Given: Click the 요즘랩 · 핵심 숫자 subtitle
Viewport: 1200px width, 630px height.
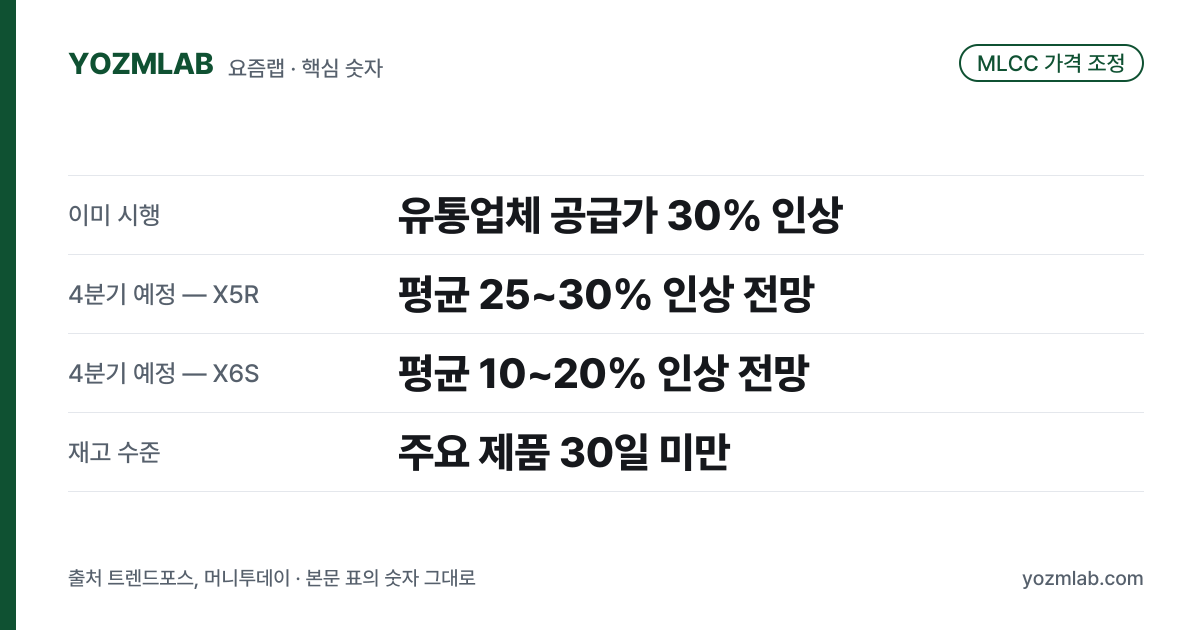Looking at the screenshot, I should pyautogui.click(x=305, y=68).
